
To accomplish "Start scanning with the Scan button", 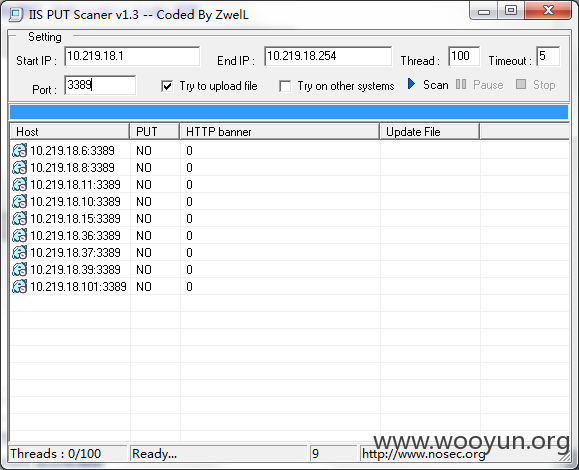I will tap(428, 85).
